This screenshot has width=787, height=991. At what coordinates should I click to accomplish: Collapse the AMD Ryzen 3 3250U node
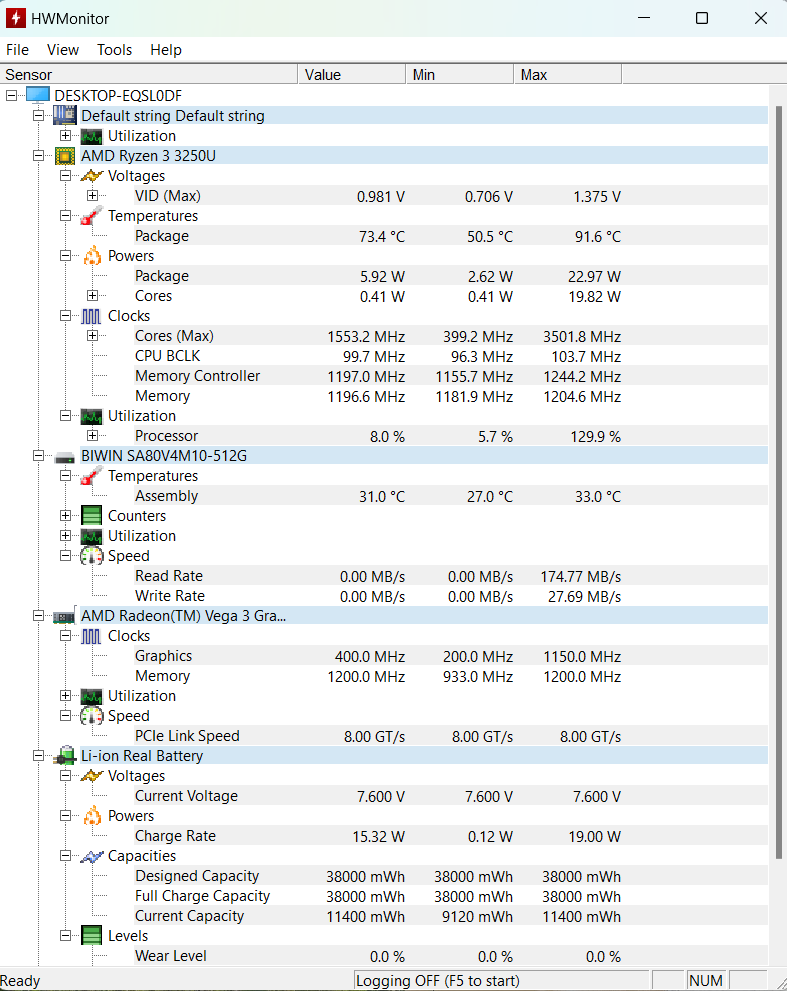point(38,156)
